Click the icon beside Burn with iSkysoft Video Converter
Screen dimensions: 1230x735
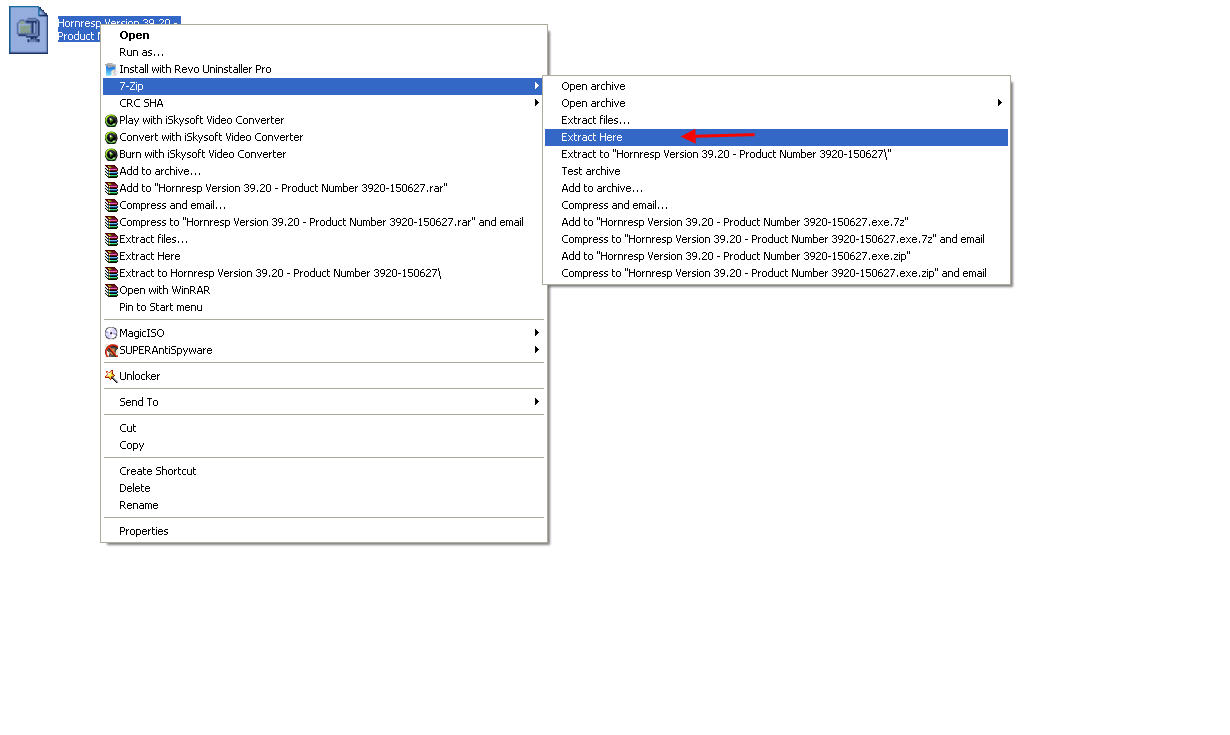coord(111,154)
